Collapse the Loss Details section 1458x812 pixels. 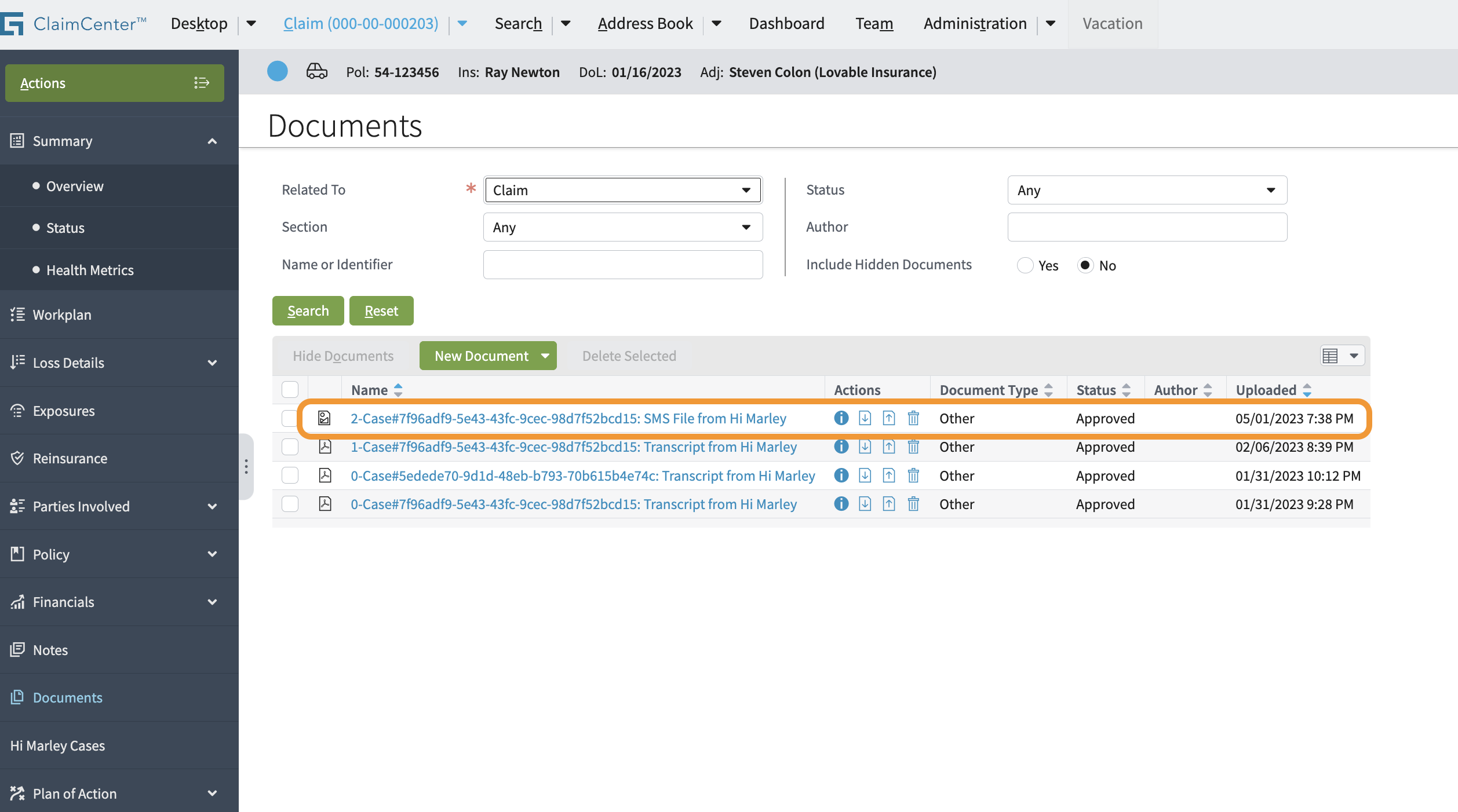pyautogui.click(x=212, y=362)
